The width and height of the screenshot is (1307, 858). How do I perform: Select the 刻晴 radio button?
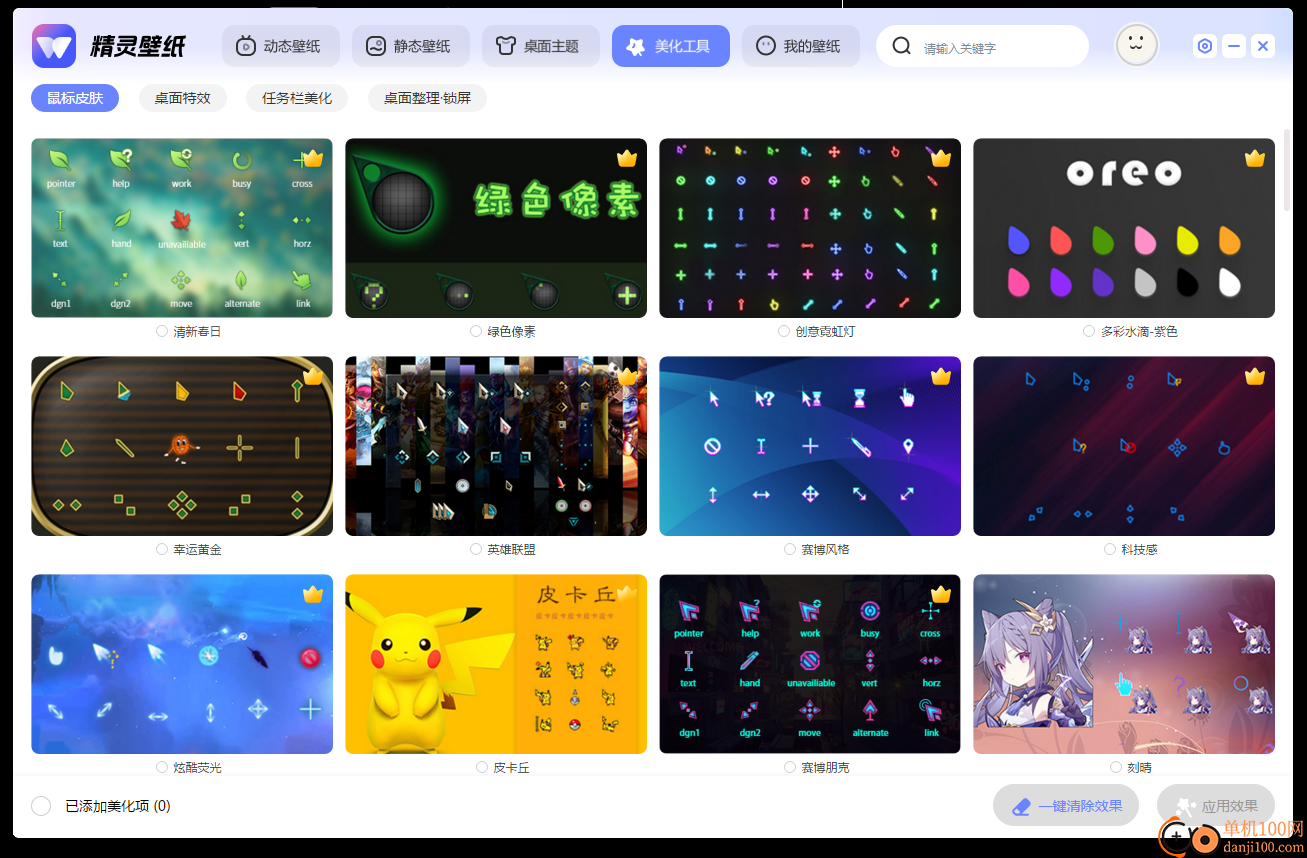click(x=1116, y=767)
